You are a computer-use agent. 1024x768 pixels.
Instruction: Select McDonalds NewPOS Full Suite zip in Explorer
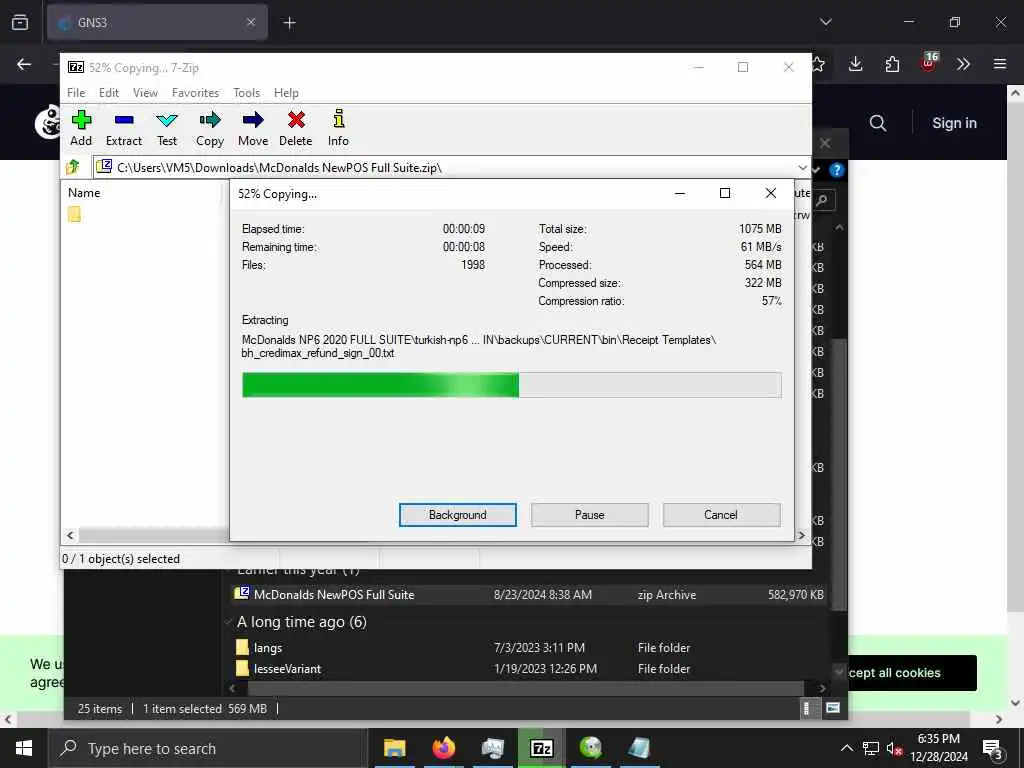click(529, 594)
